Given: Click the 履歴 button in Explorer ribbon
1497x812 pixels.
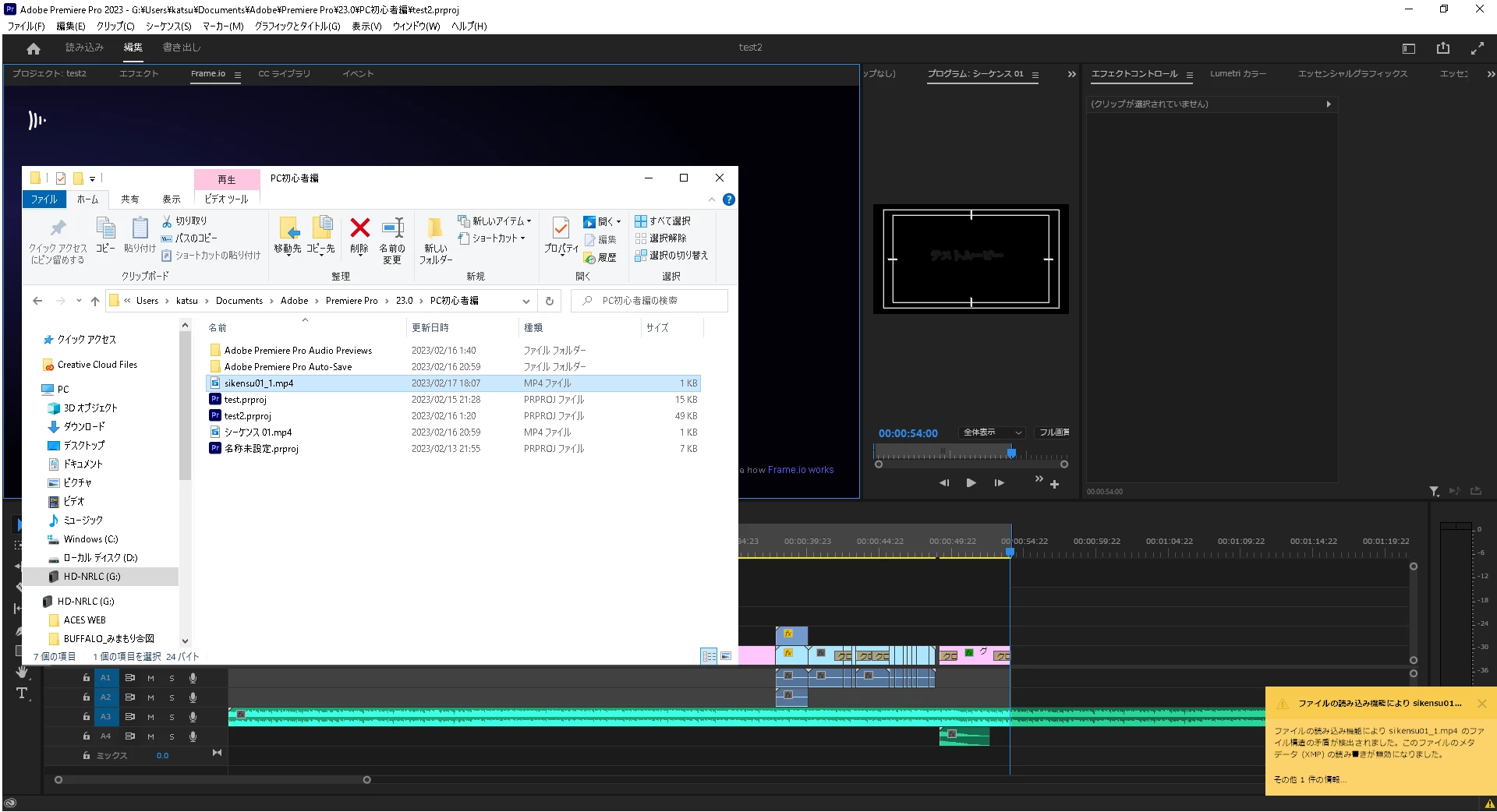Looking at the screenshot, I should (x=600, y=258).
